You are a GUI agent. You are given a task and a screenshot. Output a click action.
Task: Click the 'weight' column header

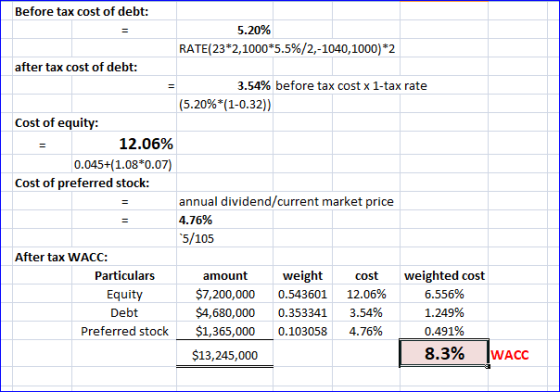(x=302, y=276)
